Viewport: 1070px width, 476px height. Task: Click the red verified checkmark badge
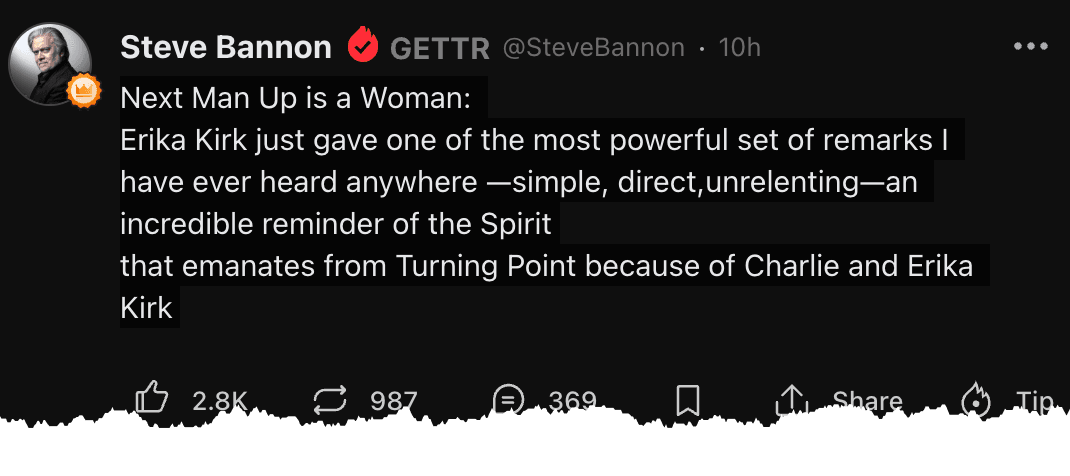click(361, 47)
